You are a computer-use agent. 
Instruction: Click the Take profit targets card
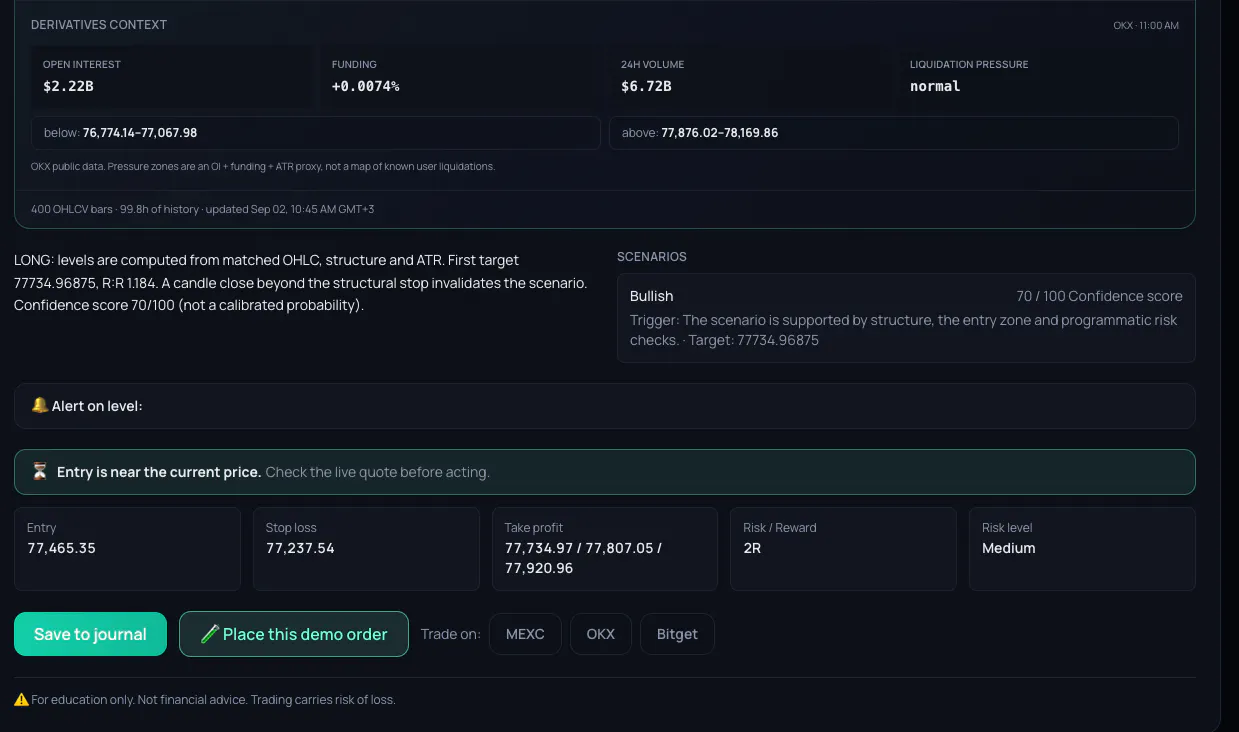605,549
